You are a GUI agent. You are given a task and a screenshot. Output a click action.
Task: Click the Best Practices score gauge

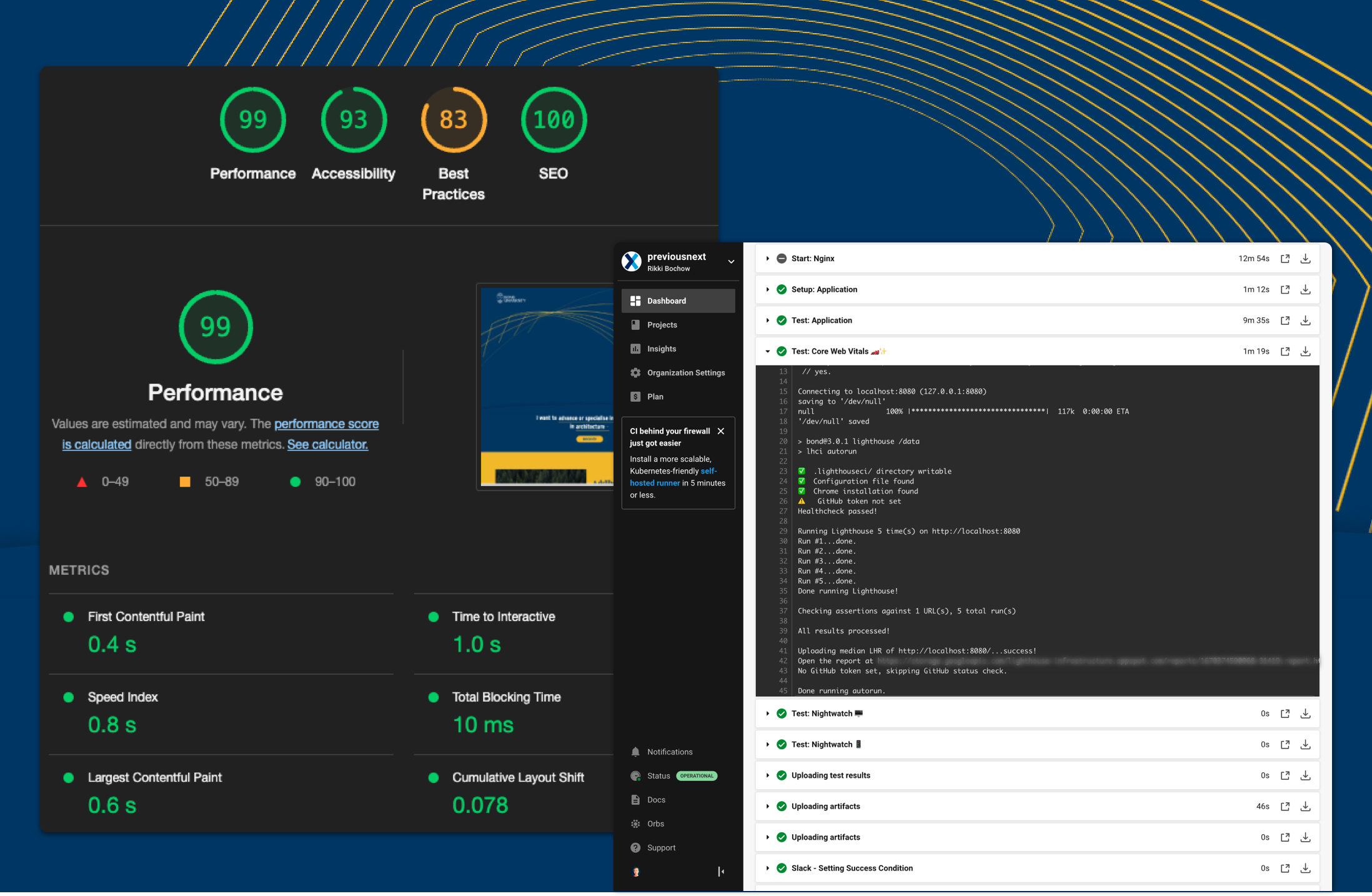(x=454, y=120)
